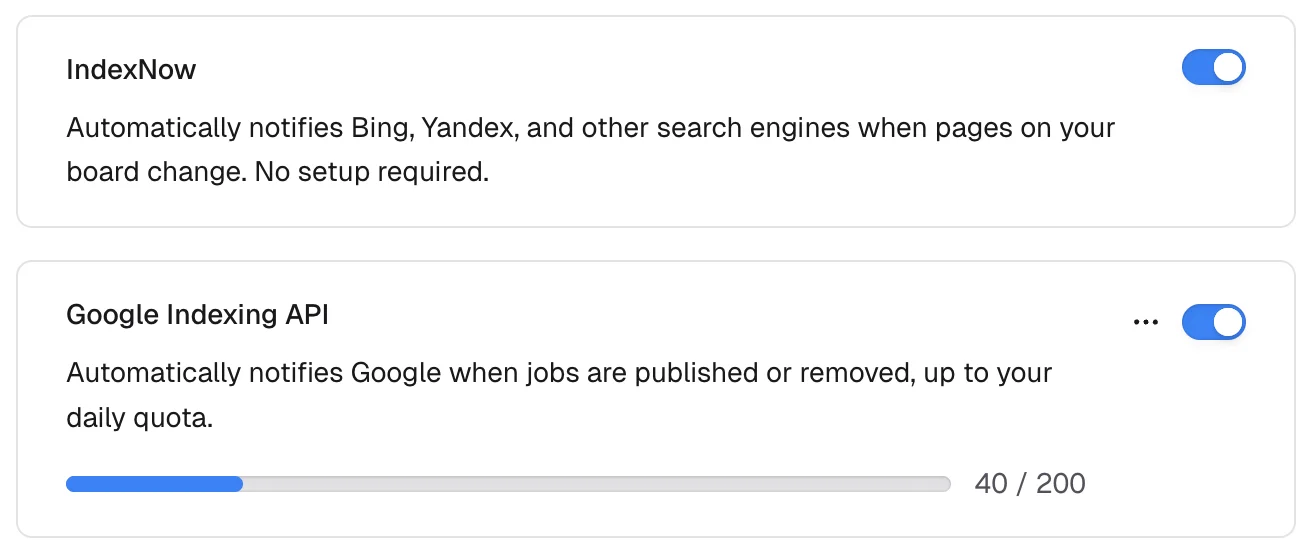
Task: Turn off the Google Indexing API switch
Action: [1213, 322]
